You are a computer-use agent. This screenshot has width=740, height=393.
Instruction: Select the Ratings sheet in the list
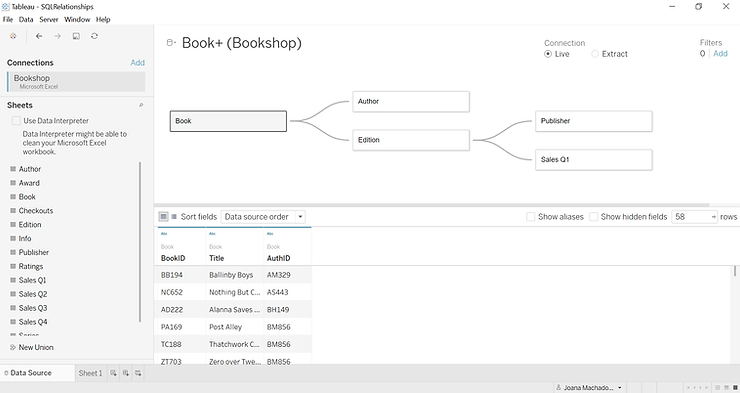31,266
